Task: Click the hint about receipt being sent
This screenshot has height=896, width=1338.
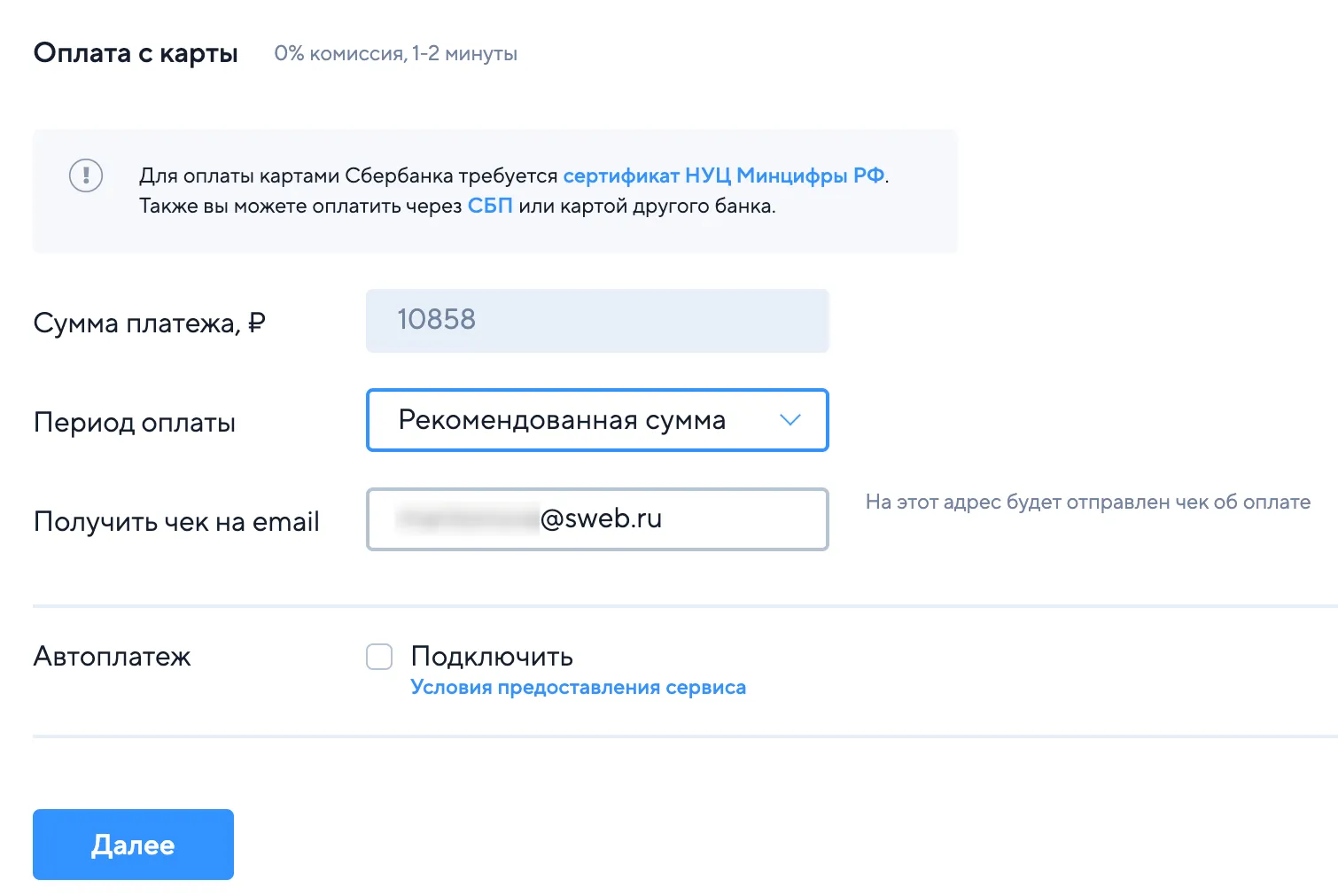Action: [x=1087, y=502]
